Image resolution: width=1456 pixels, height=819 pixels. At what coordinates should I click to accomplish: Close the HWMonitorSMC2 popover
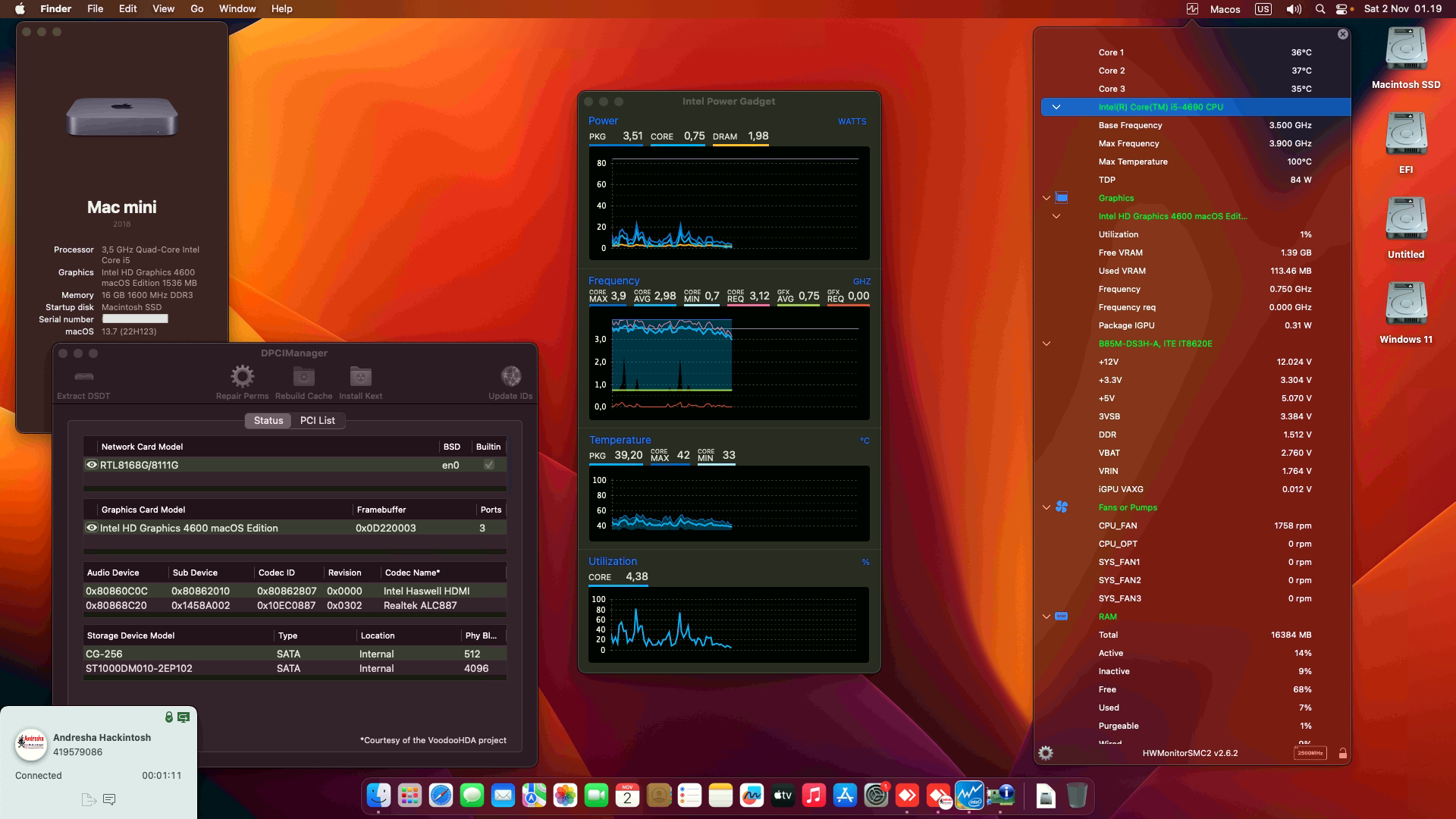click(1342, 34)
